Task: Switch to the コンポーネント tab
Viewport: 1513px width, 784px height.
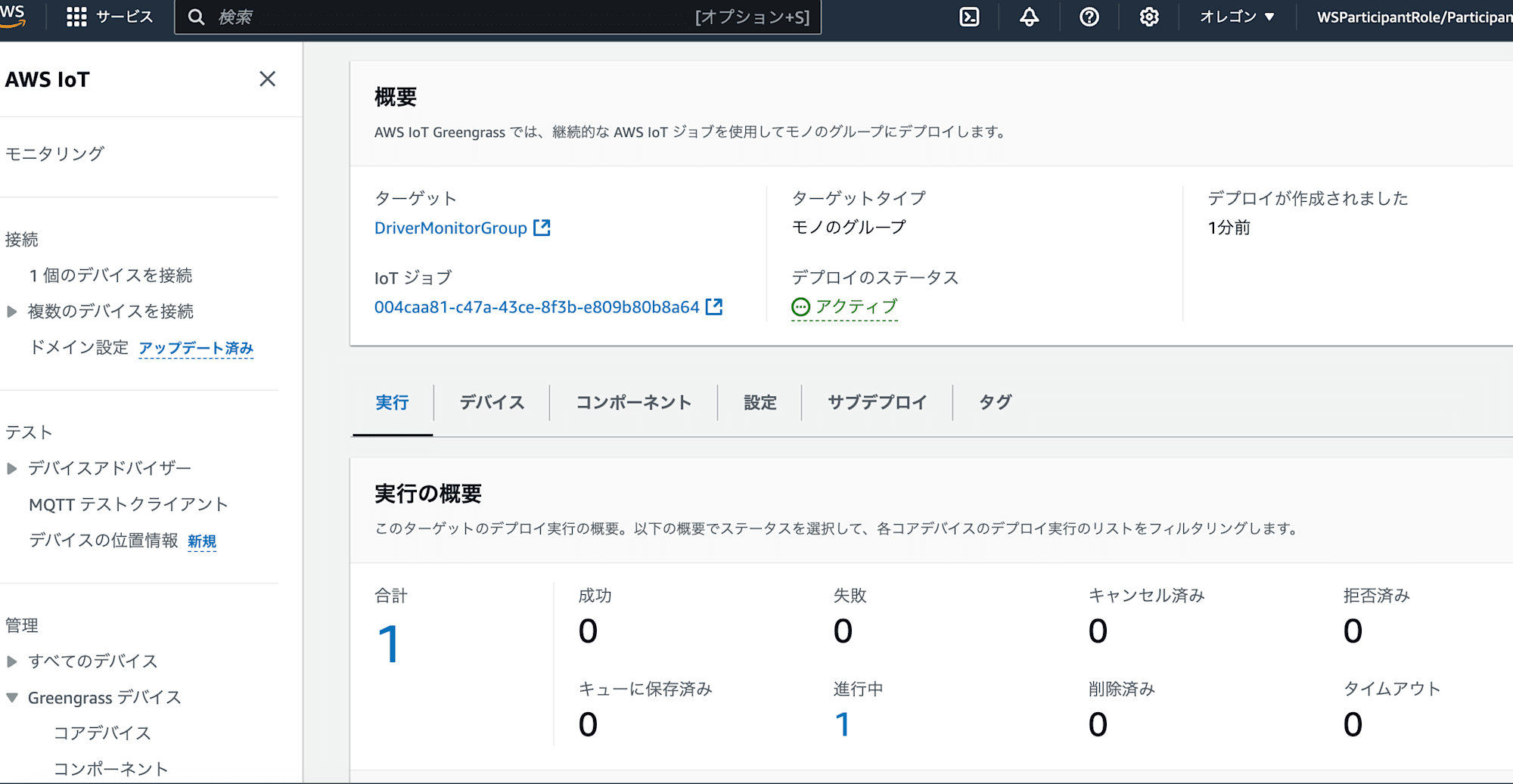Action: [x=634, y=402]
